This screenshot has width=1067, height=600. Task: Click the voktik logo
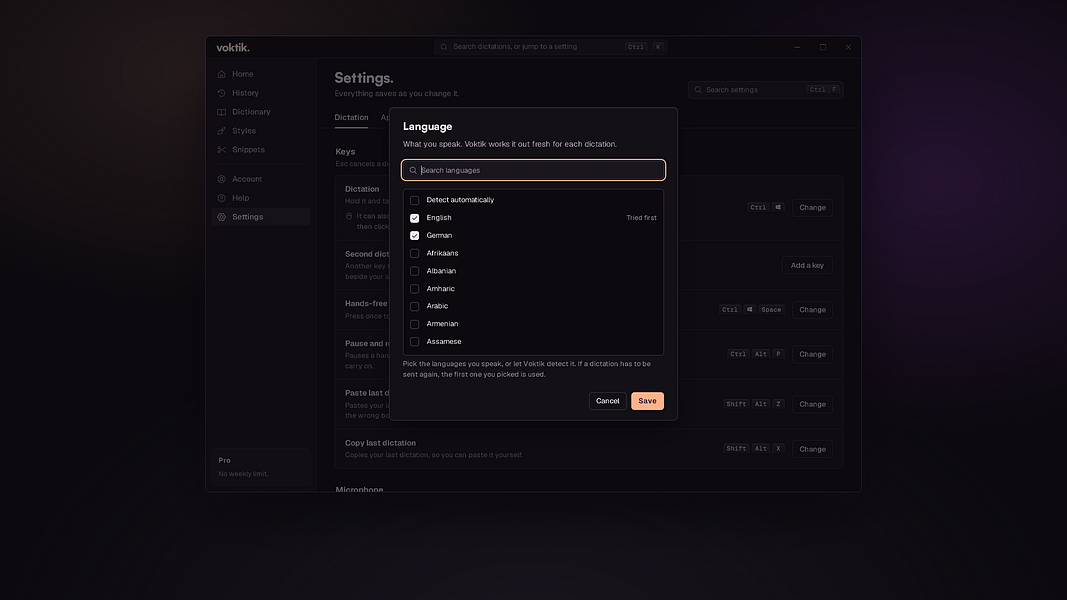click(233, 48)
